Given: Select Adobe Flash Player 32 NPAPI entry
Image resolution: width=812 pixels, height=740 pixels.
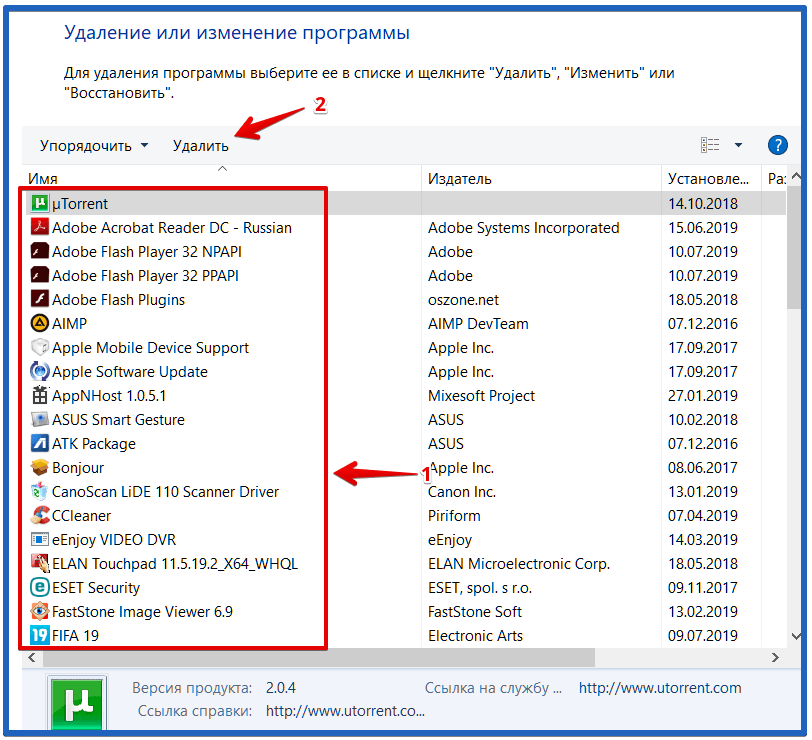Looking at the screenshot, I should 147,252.
